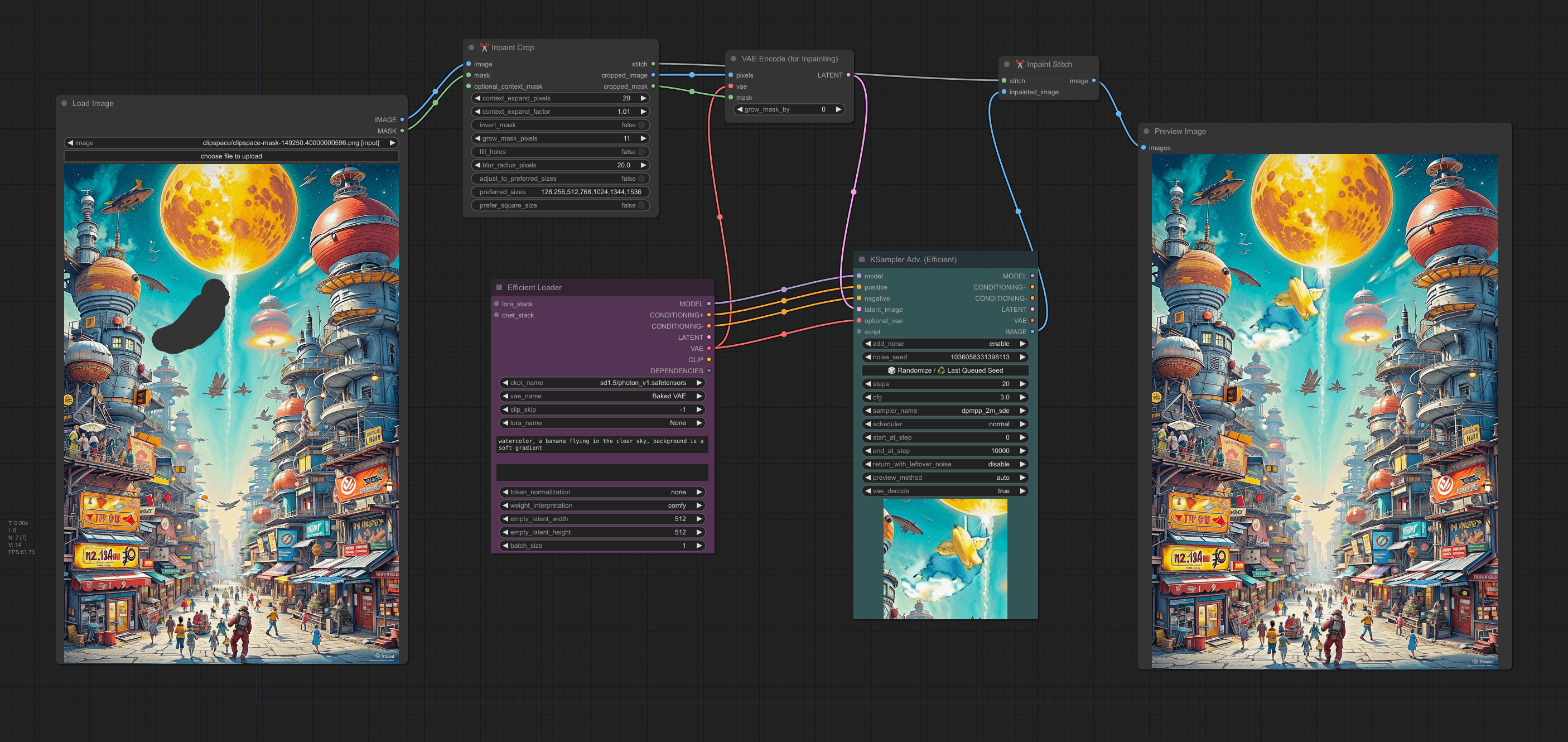Increase steps value with right arrow
This screenshot has height=742, width=1568.
pos(1022,383)
